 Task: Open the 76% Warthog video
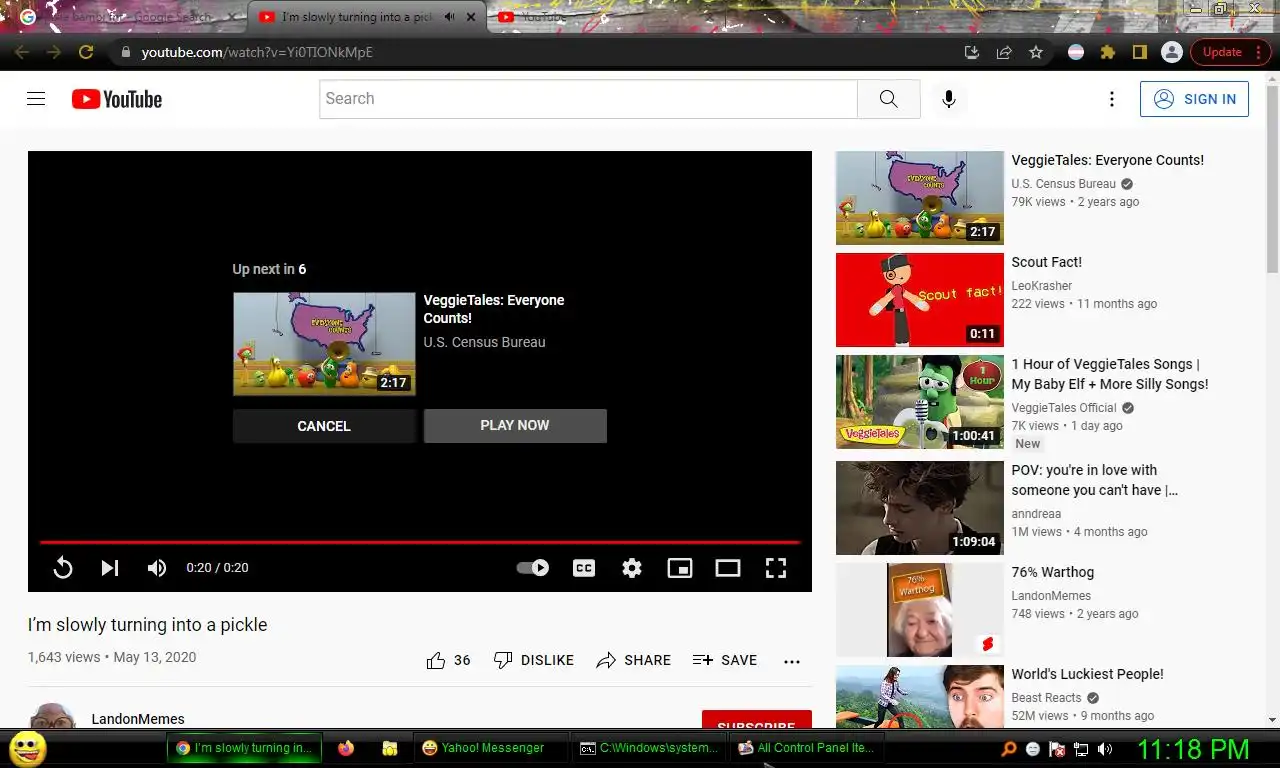click(x=1052, y=572)
